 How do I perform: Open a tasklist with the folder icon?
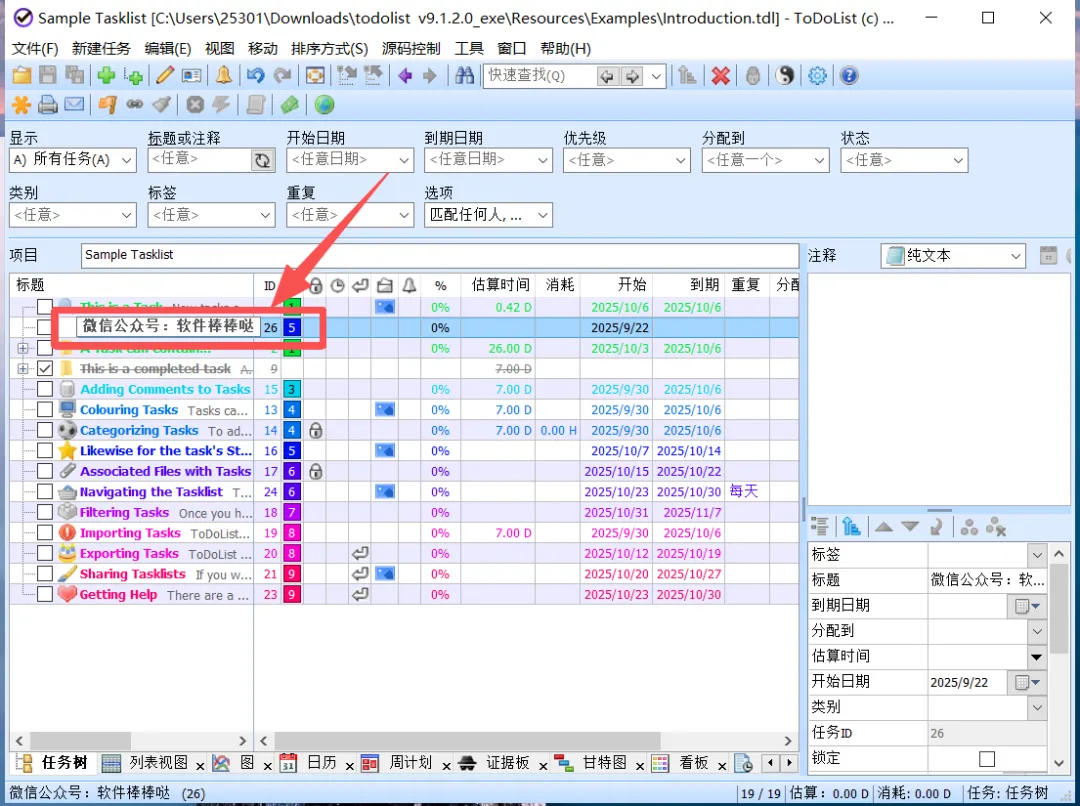point(21,76)
